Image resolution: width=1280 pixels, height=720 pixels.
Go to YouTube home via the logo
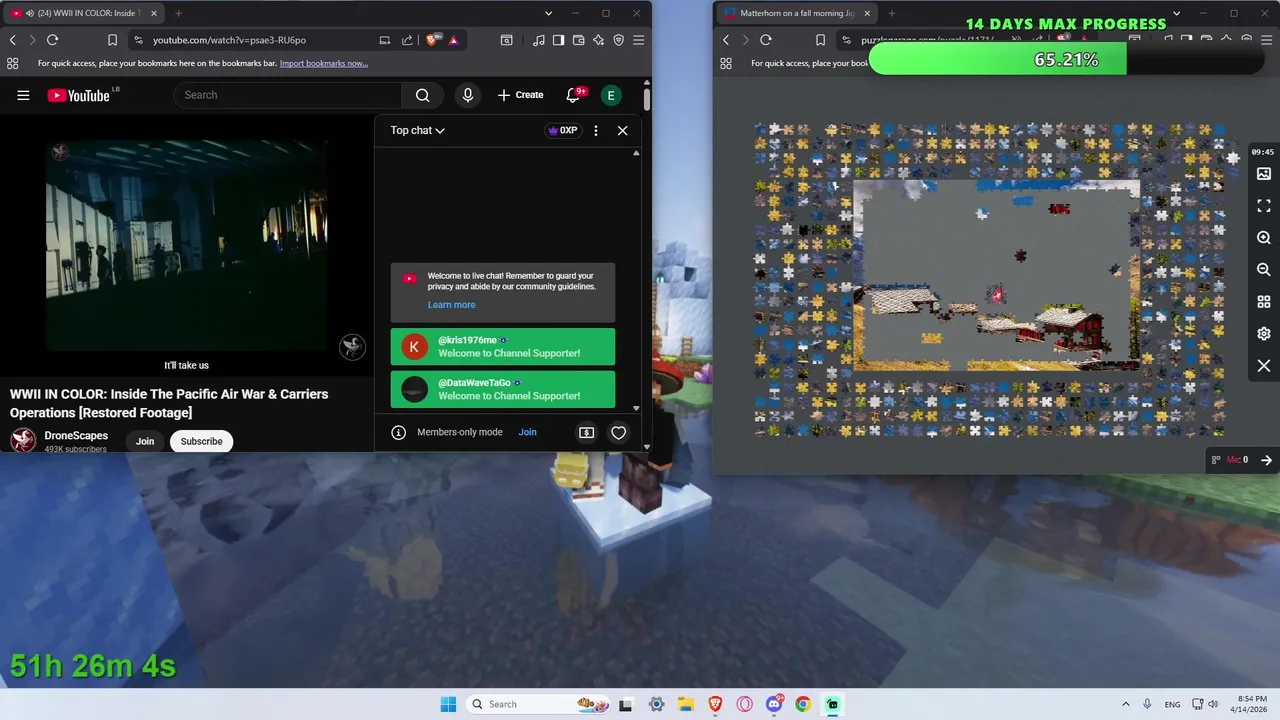tap(80, 95)
